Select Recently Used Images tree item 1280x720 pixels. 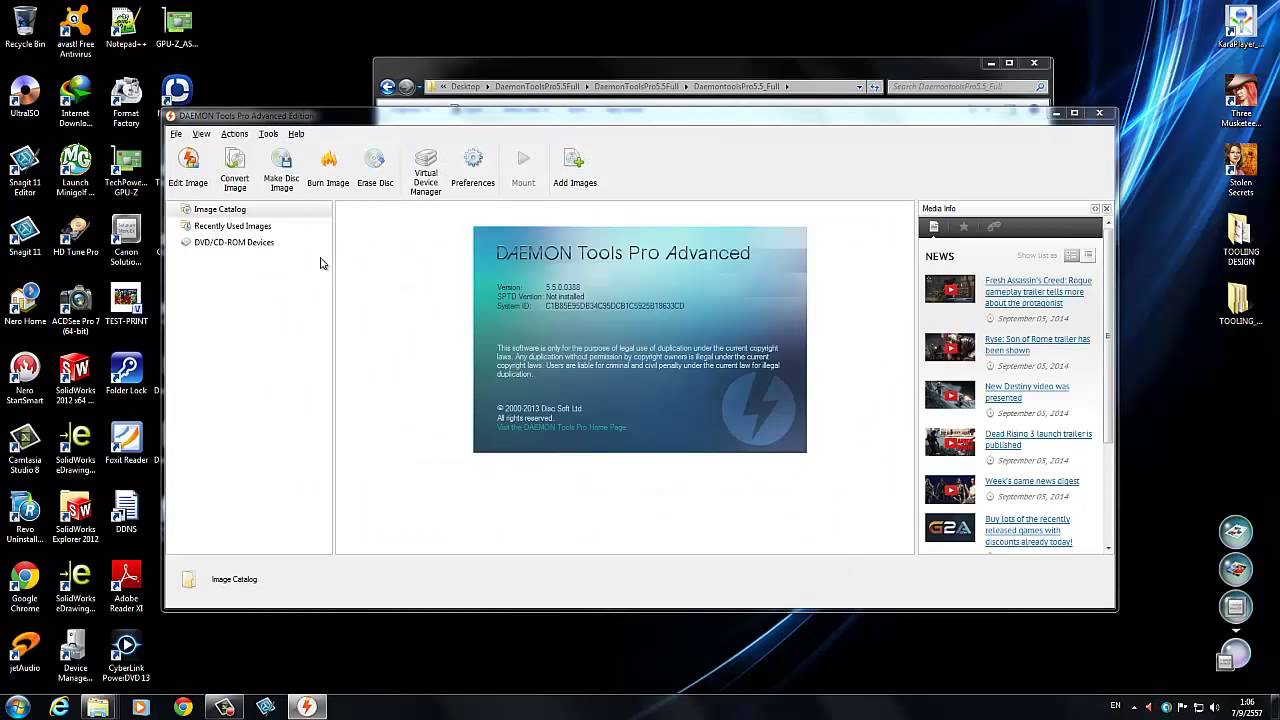[x=232, y=226]
